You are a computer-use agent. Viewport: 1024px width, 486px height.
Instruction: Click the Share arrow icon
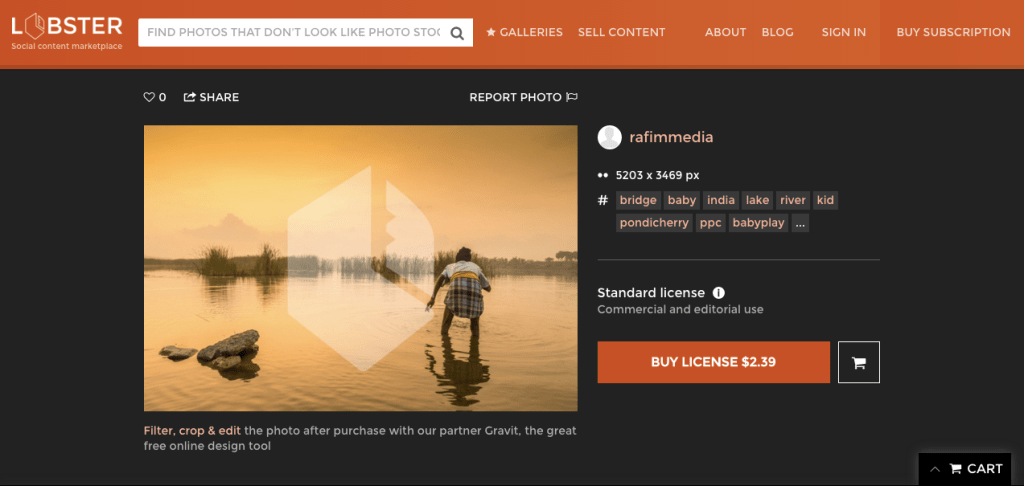[x=189, y=97]
